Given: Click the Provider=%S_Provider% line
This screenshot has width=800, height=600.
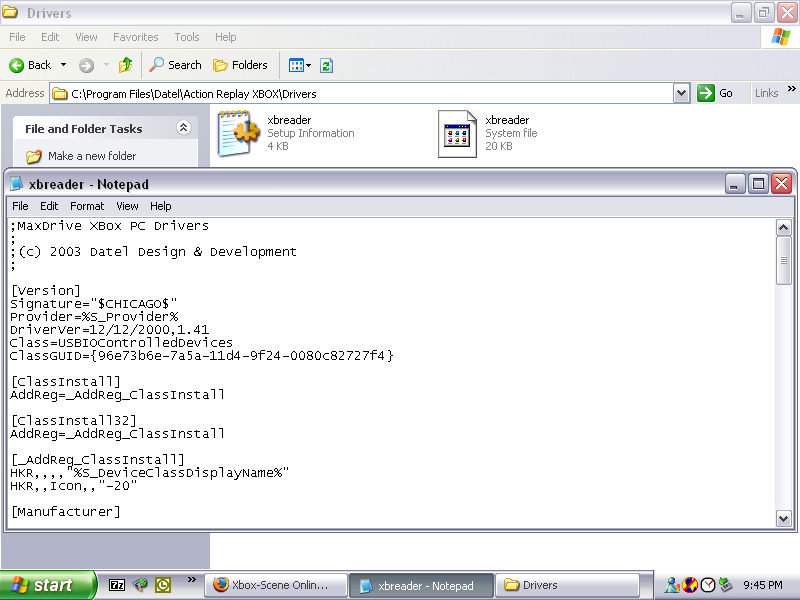Looking at the screenshot, I should click(x=94, y=317).
